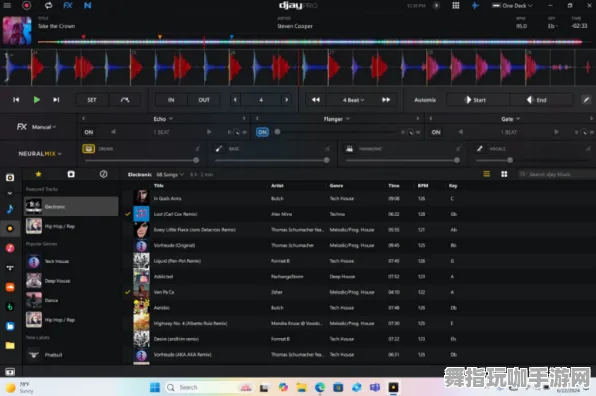Open the Flanger effect dropdown
Screen dimensions: 596x396
pos(336,119)
